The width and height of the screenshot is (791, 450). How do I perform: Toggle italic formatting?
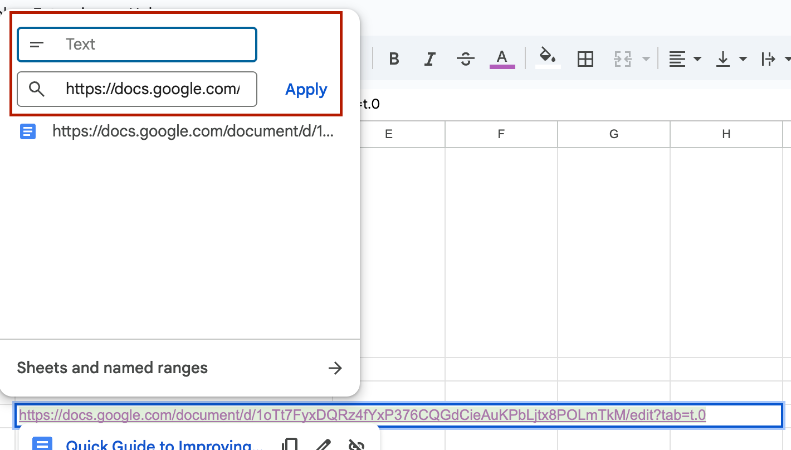pos(429,59)
